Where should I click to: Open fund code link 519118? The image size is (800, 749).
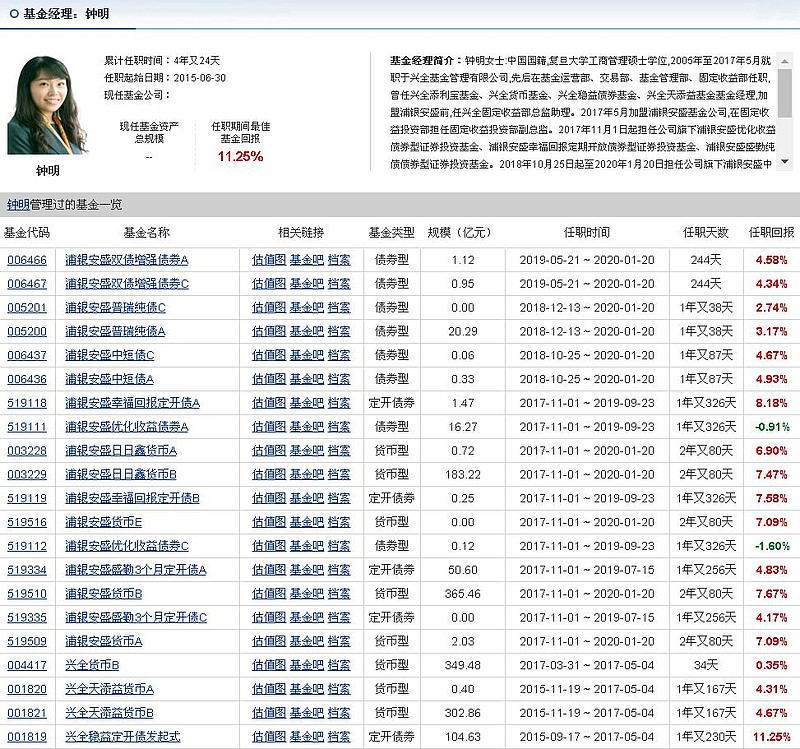point(27,403)
